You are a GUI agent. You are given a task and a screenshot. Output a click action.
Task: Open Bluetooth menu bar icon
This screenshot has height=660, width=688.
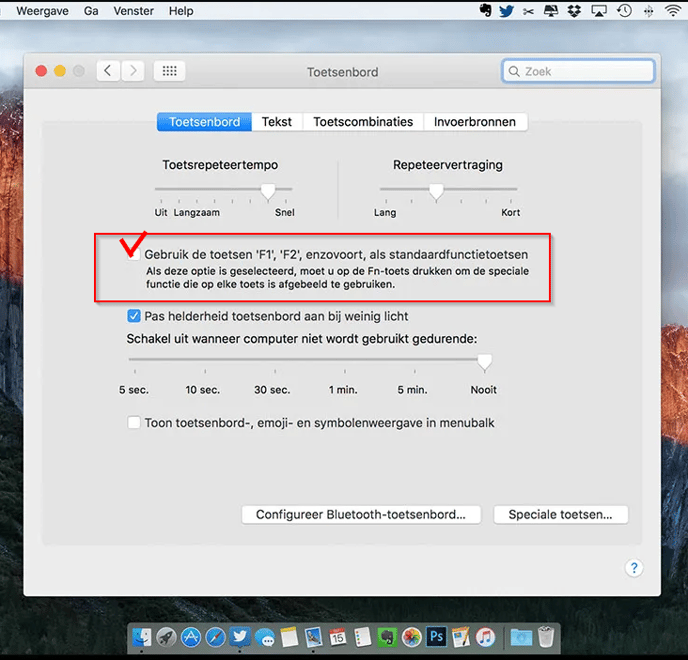649,11
